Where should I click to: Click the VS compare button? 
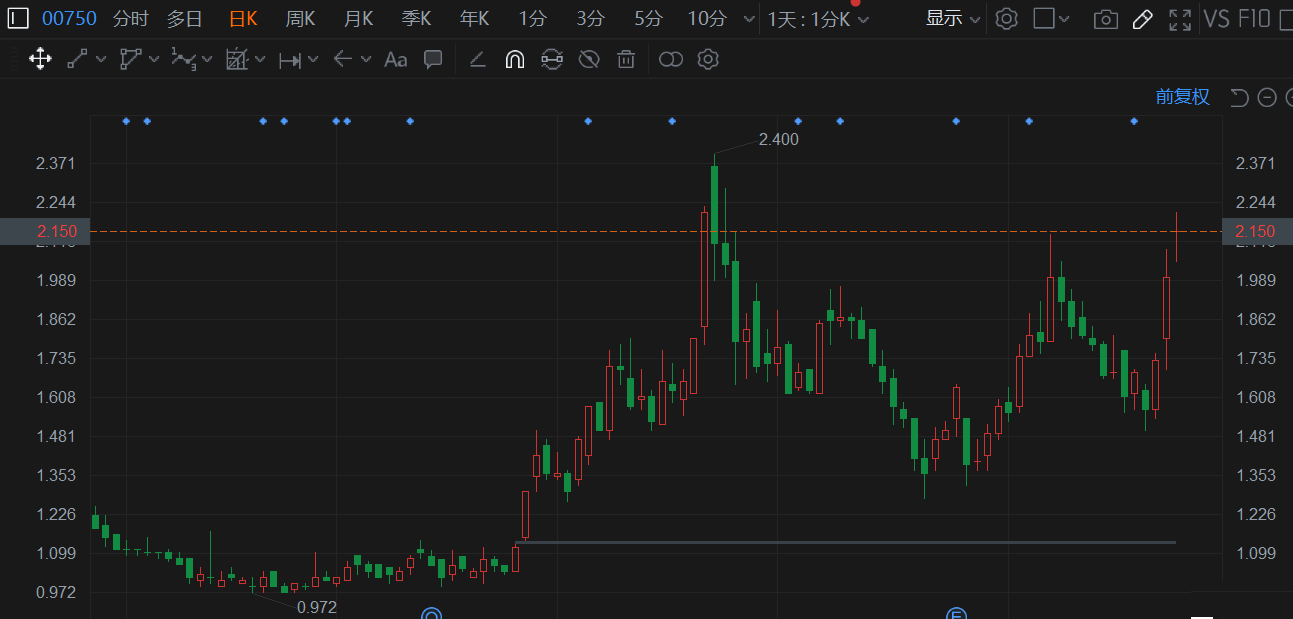click(x=1216, y=18)
